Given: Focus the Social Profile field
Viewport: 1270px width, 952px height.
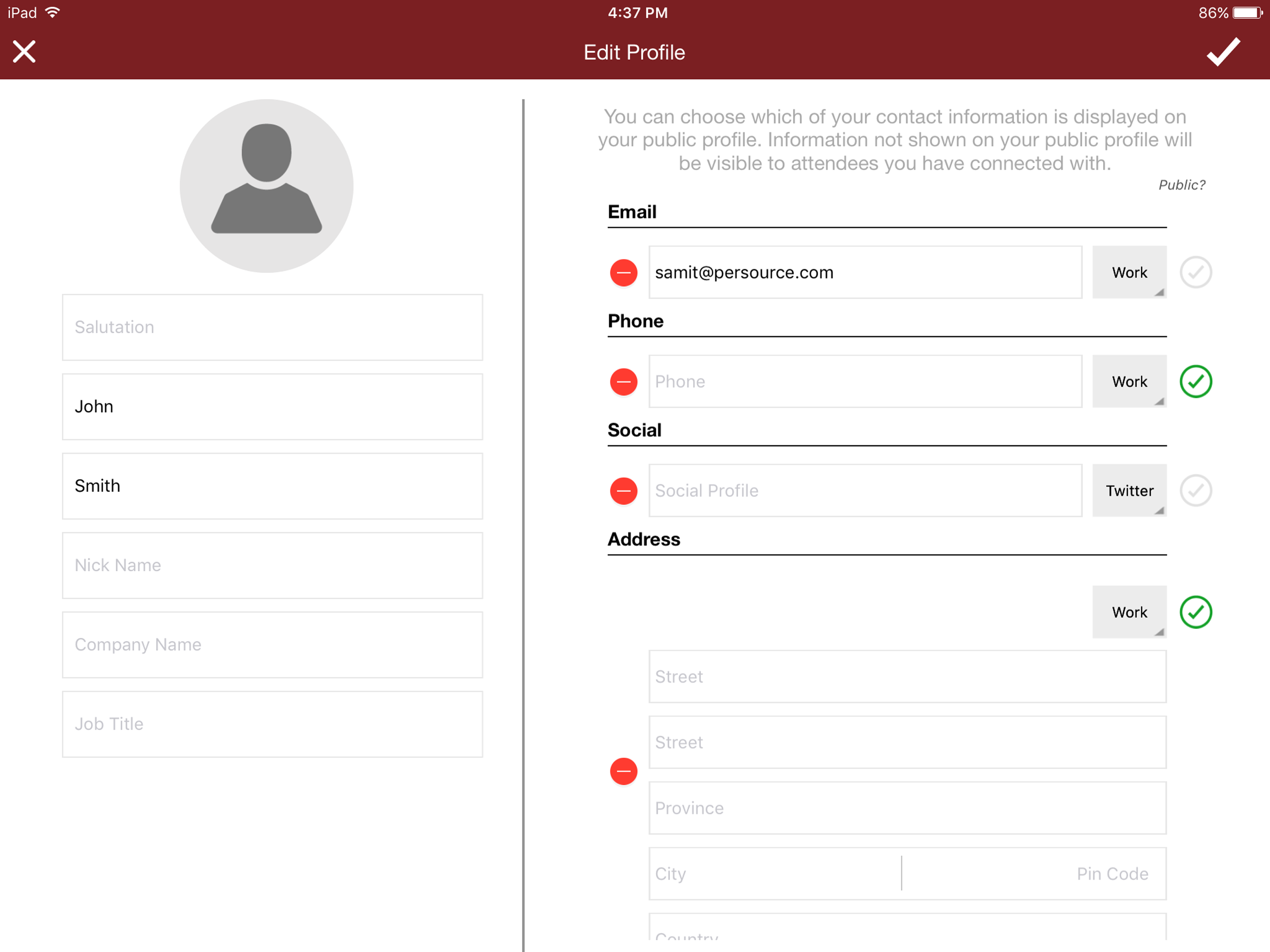Looking at the screenshot, I should point(865,490).
